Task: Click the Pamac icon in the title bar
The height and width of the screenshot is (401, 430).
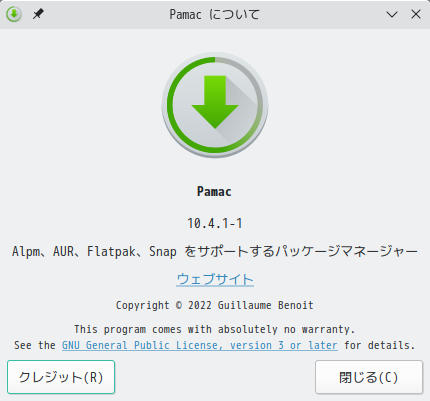Action: pos(14,14)
